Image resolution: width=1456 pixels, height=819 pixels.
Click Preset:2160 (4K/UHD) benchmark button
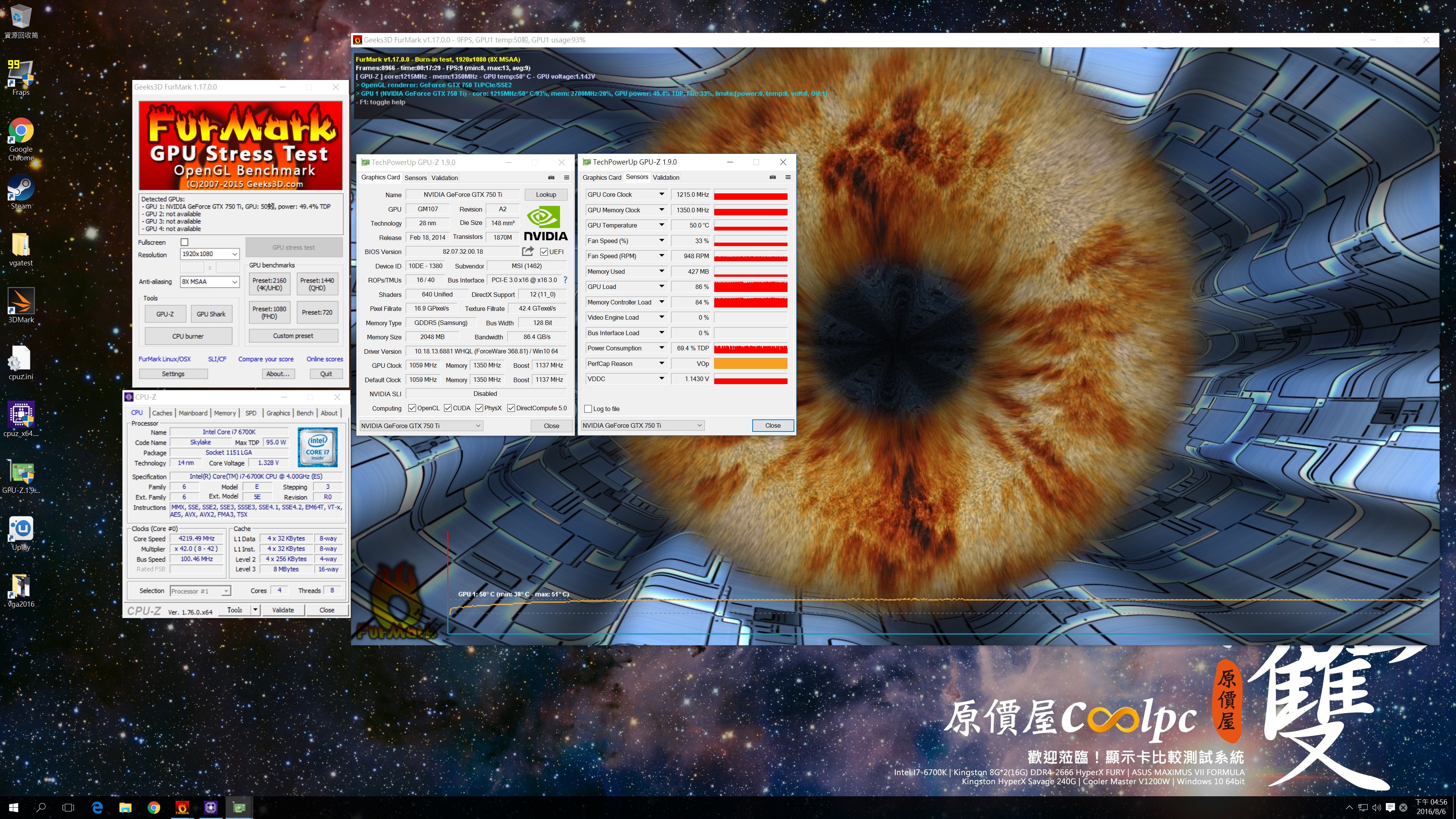269,284
